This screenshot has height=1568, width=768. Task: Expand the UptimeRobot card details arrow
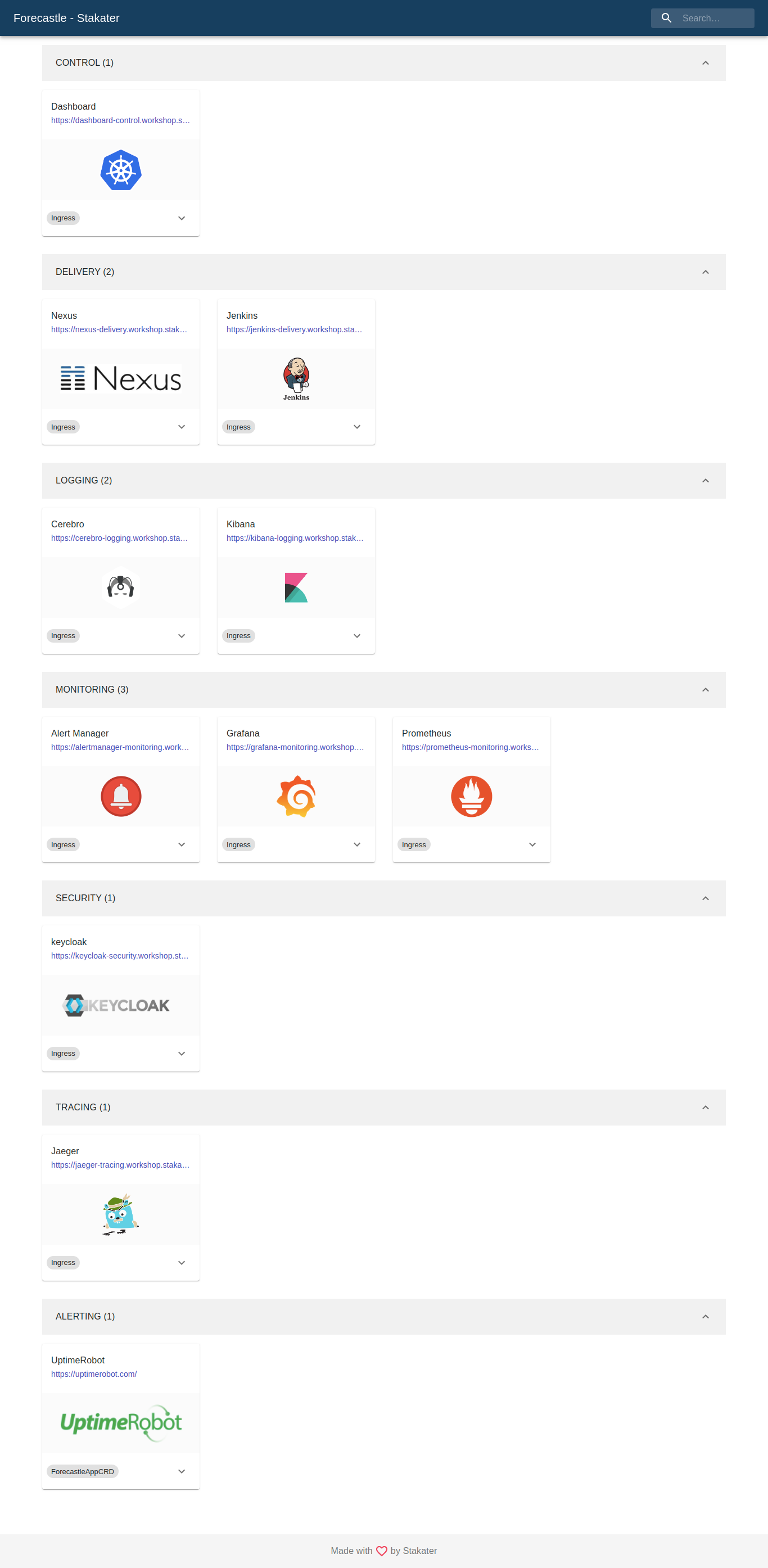182,1471
